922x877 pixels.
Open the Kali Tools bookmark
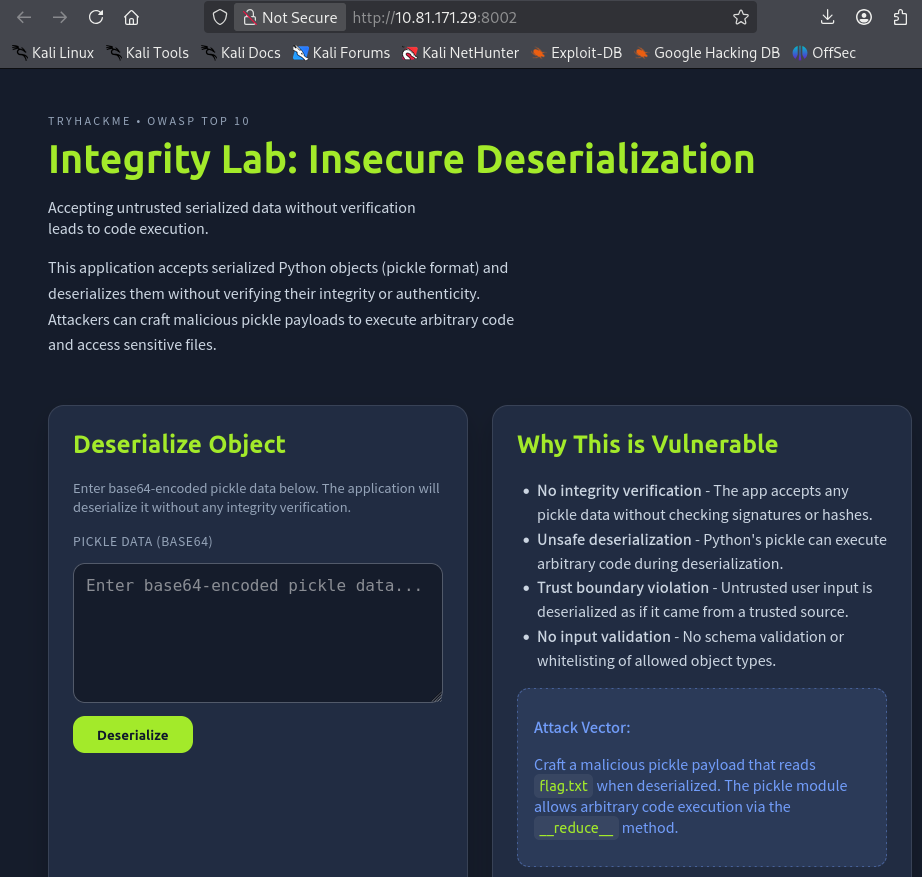coord(148,53)
